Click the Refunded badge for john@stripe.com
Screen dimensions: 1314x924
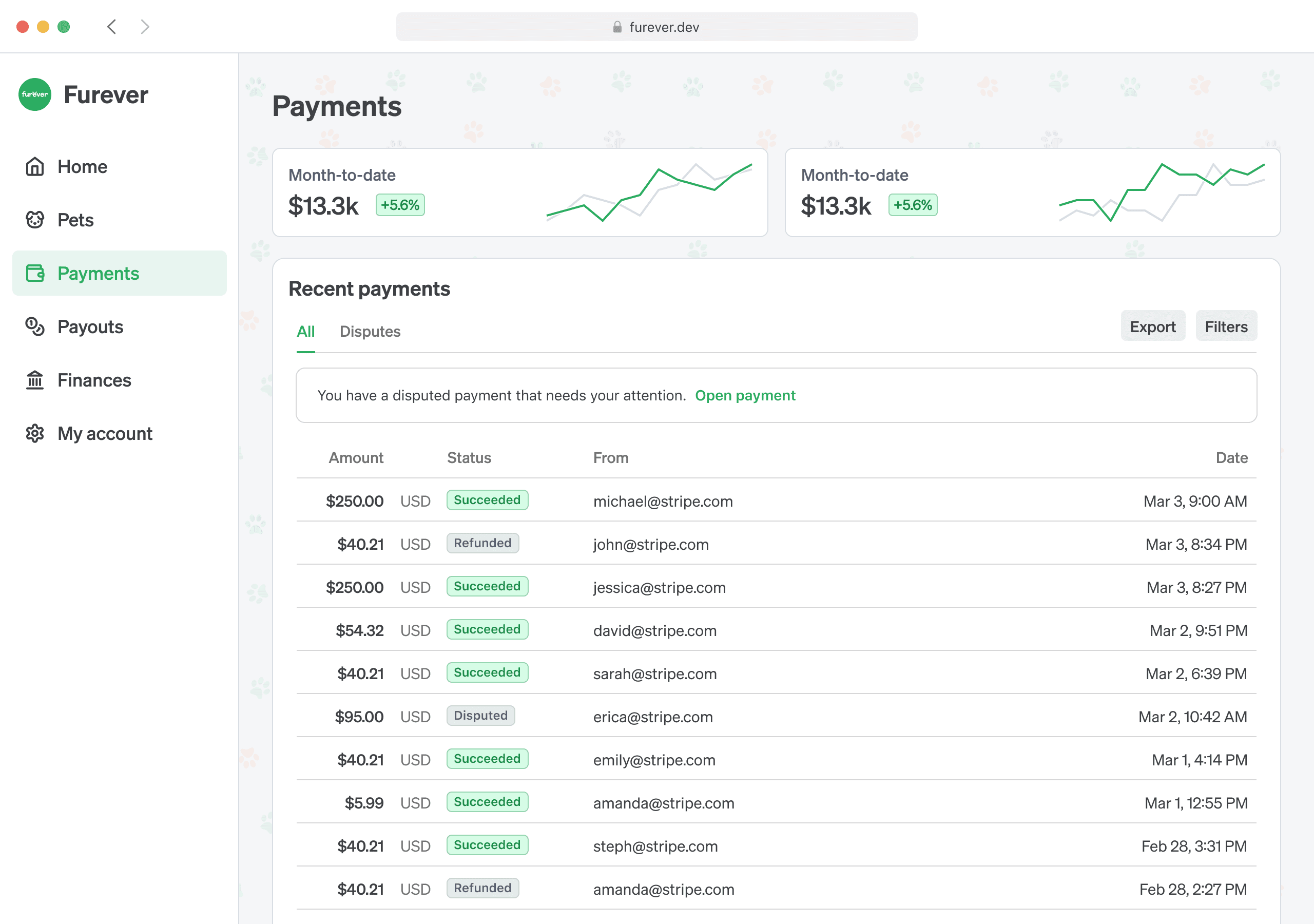482,543
